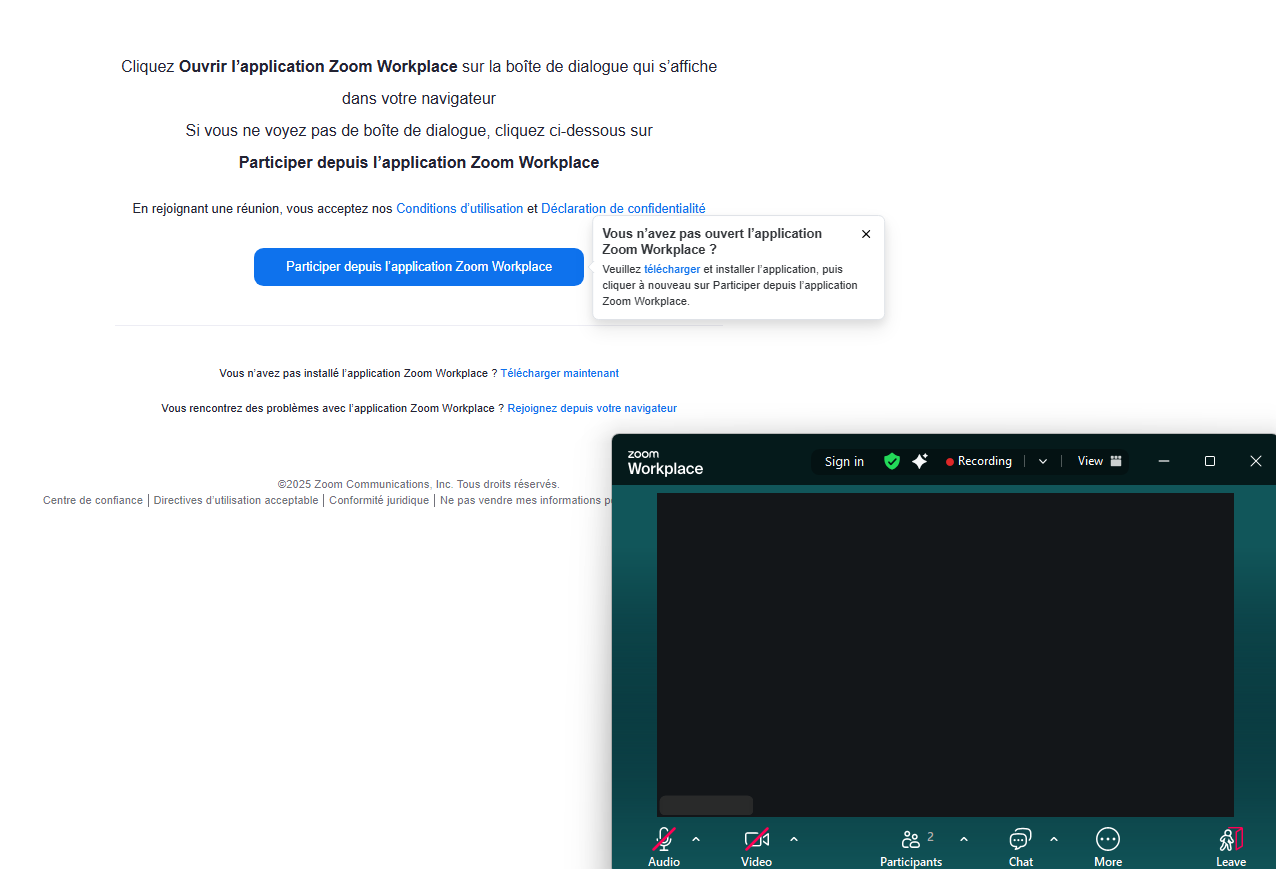Open the AI Companion sparkle icon
Screen dimensions: 1276x869
pos(920,461)
